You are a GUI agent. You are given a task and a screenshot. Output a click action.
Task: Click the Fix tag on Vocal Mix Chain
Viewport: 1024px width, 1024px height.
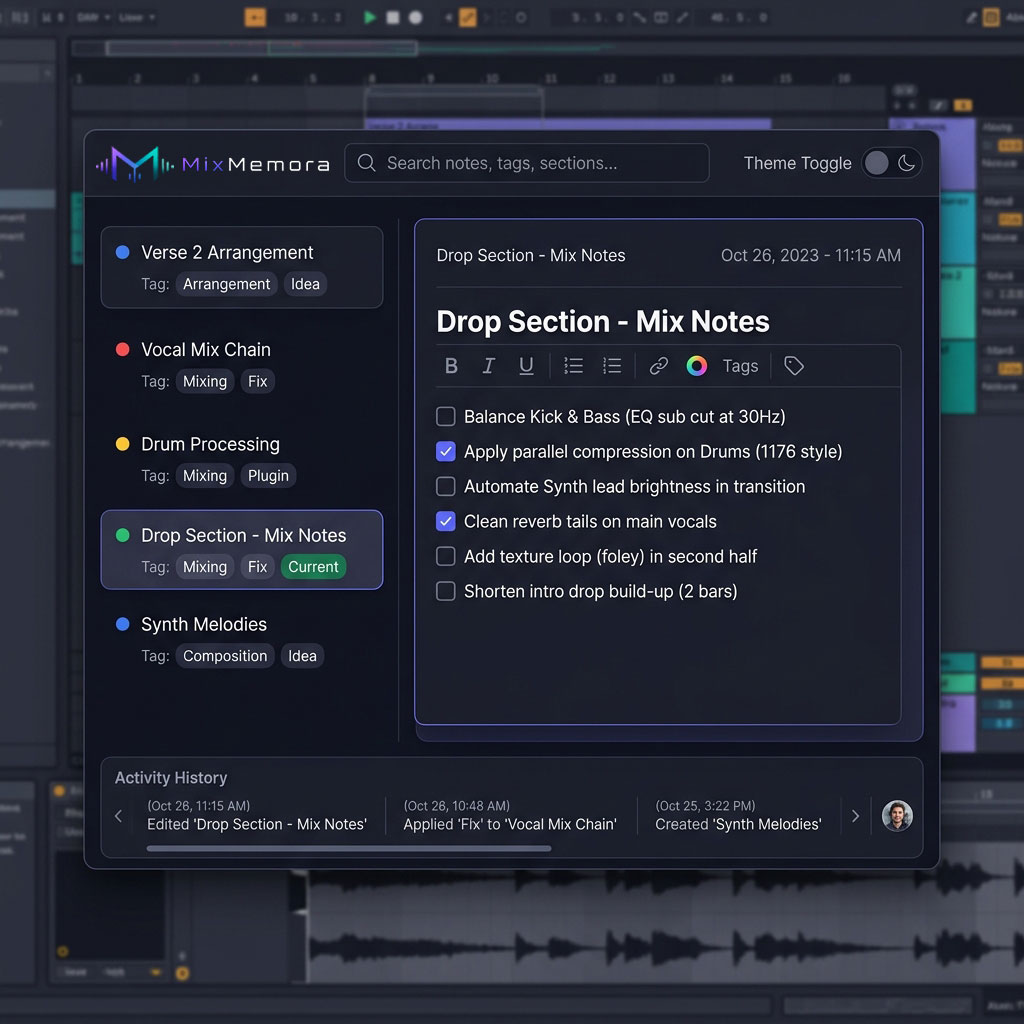[x=257, y=381]
